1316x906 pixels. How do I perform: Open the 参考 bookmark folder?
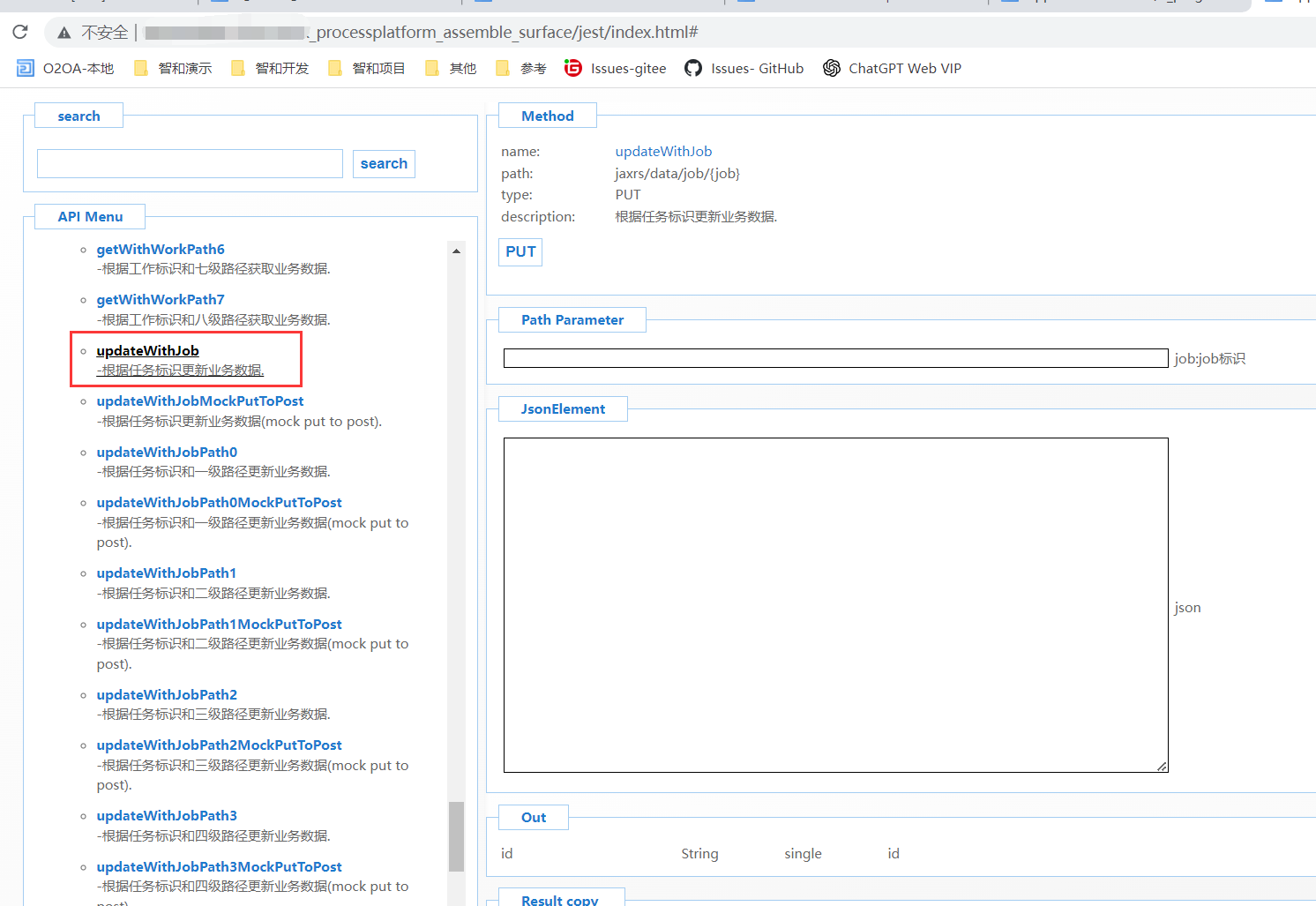tap(521, 69)
